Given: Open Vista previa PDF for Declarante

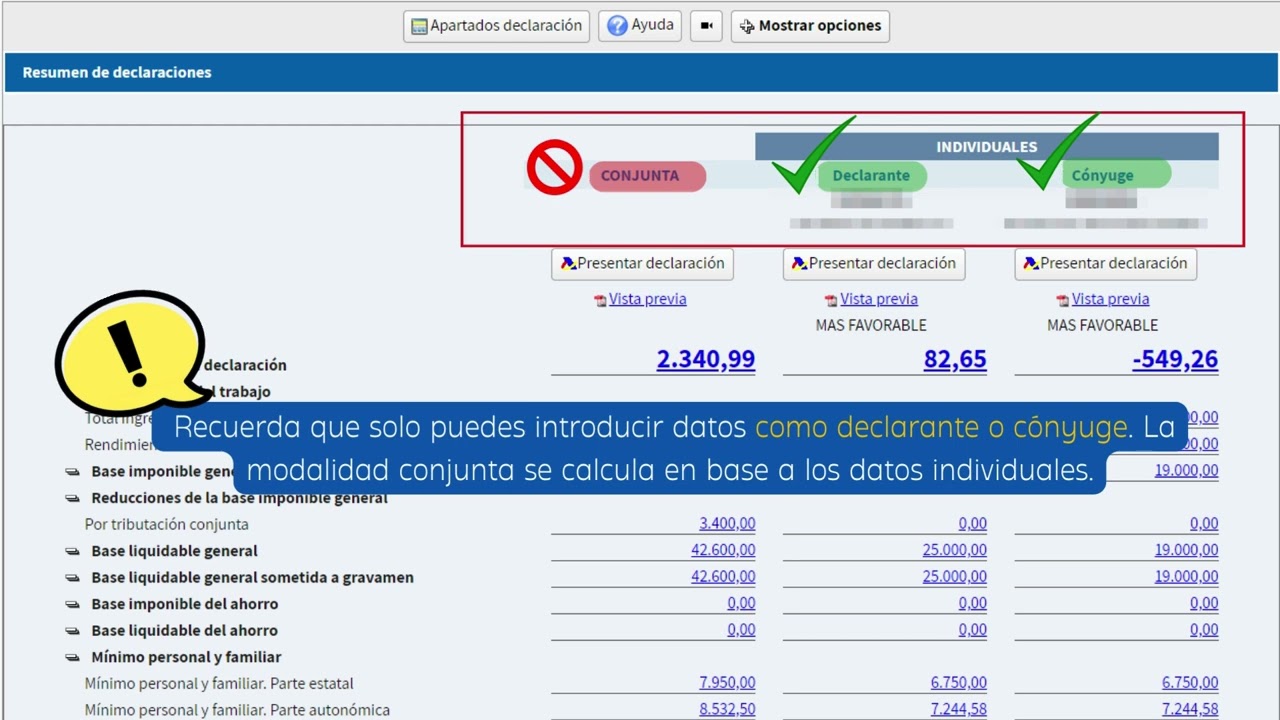Looking at the screenshot, I should tap(878, 299).
